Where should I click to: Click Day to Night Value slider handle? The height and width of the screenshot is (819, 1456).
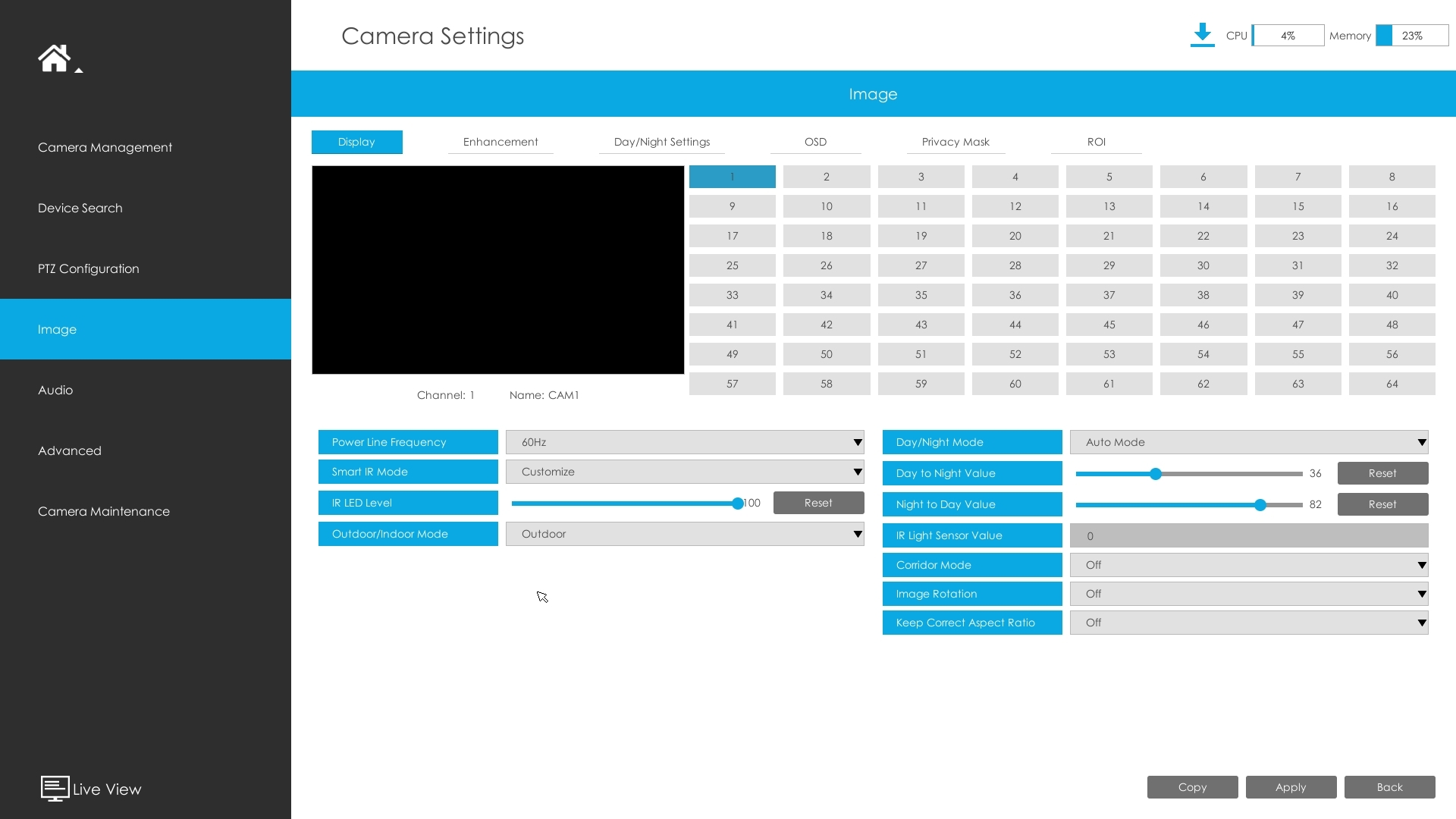[x=1156, y=474]
